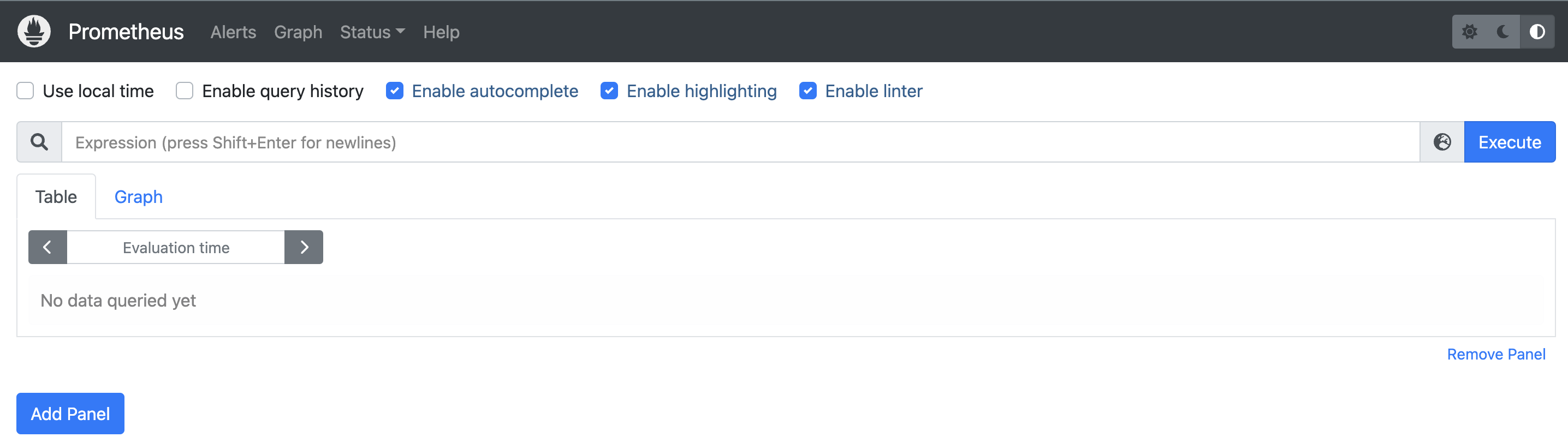Enable the Use local time checkbox

pyautogui.click(x=26, y=91)
